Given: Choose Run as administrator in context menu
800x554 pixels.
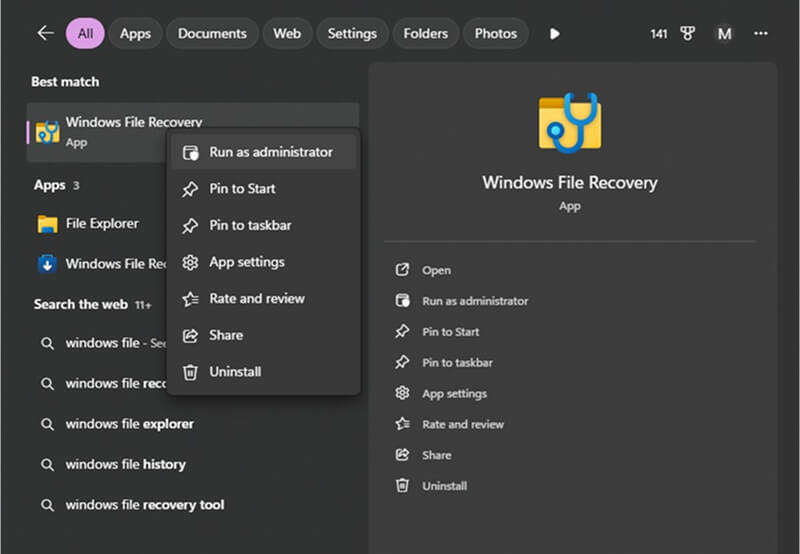Looking at the screenshot, I should [x=264, y=152].
